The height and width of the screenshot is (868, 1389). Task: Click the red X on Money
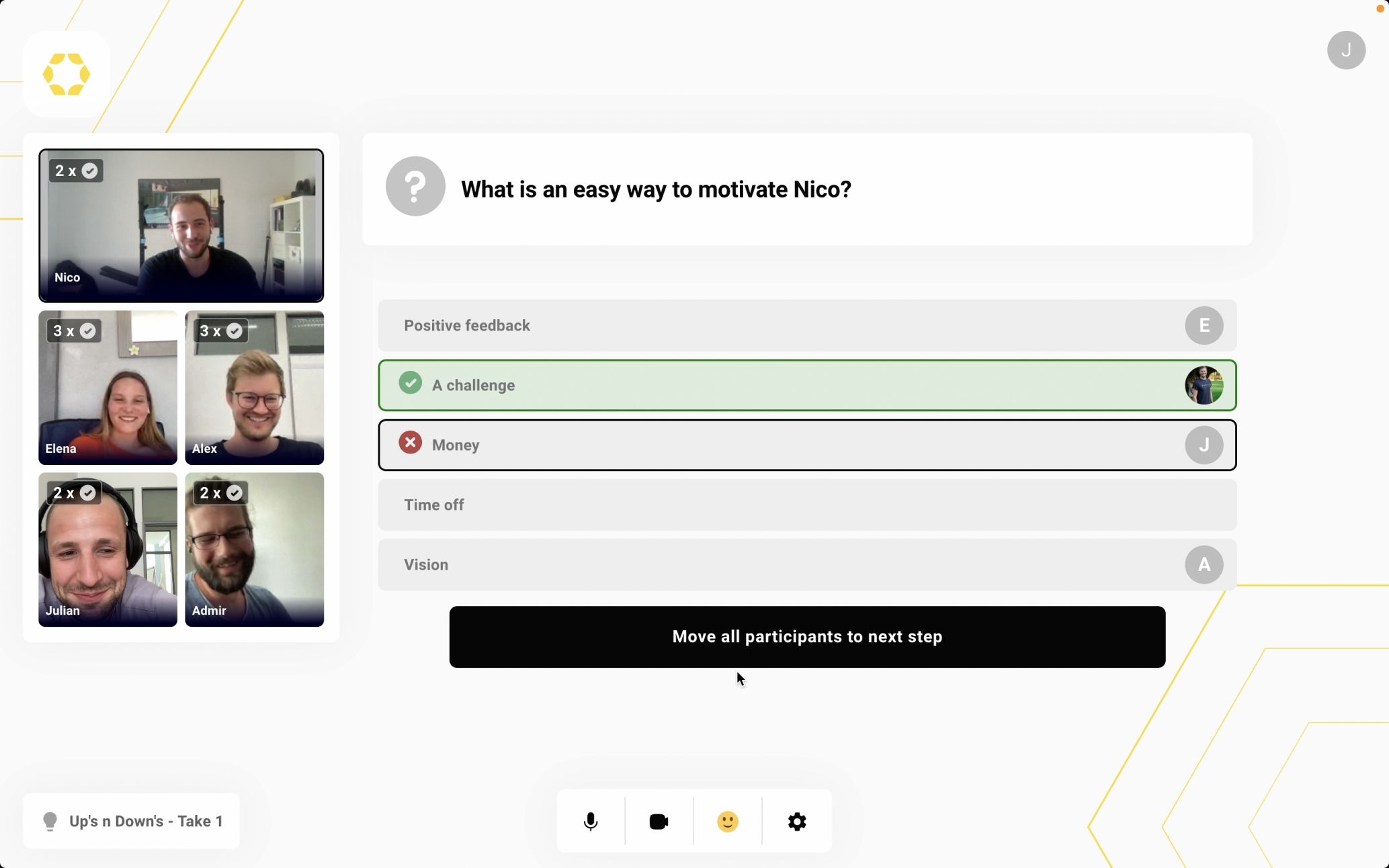(411, 443)
